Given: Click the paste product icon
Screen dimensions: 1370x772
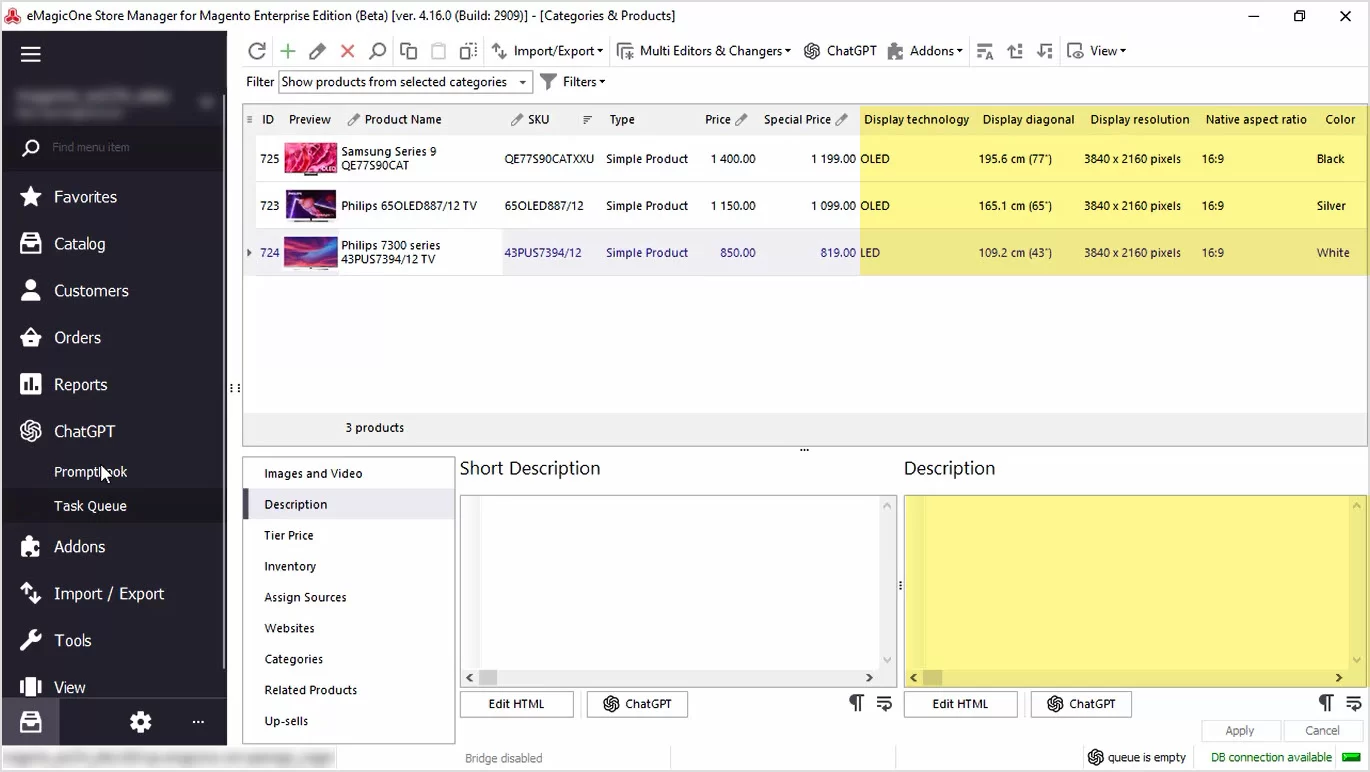Looking at the screenshot, I should point(438,51).
